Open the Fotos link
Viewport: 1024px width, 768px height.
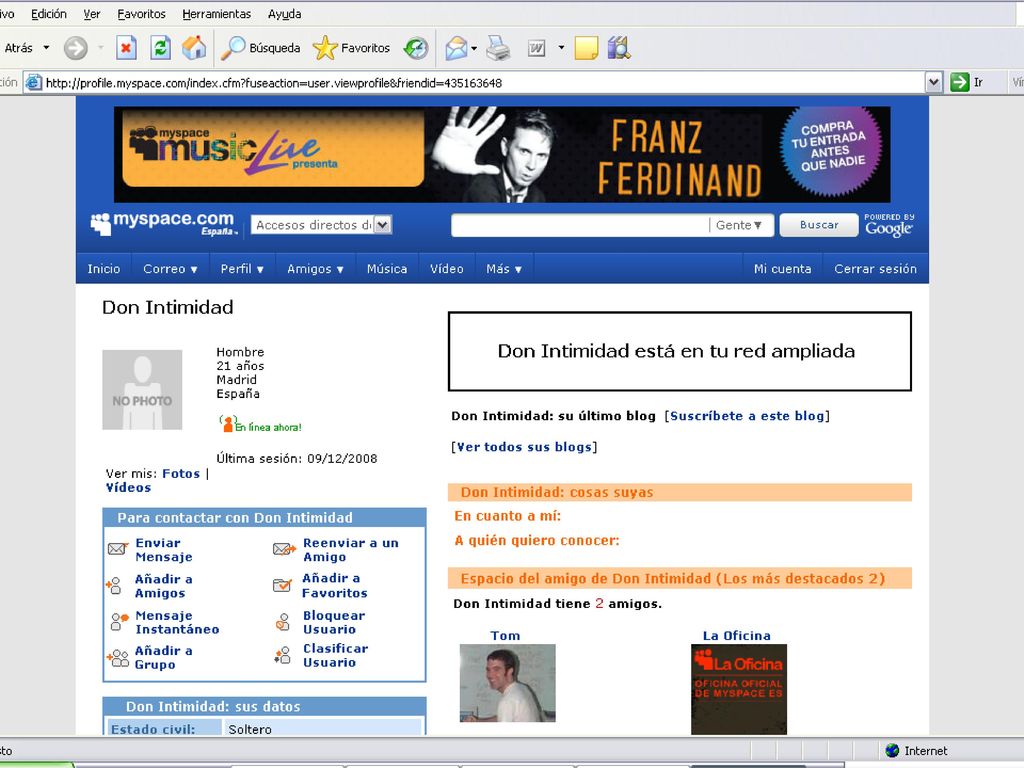point(181,473)
